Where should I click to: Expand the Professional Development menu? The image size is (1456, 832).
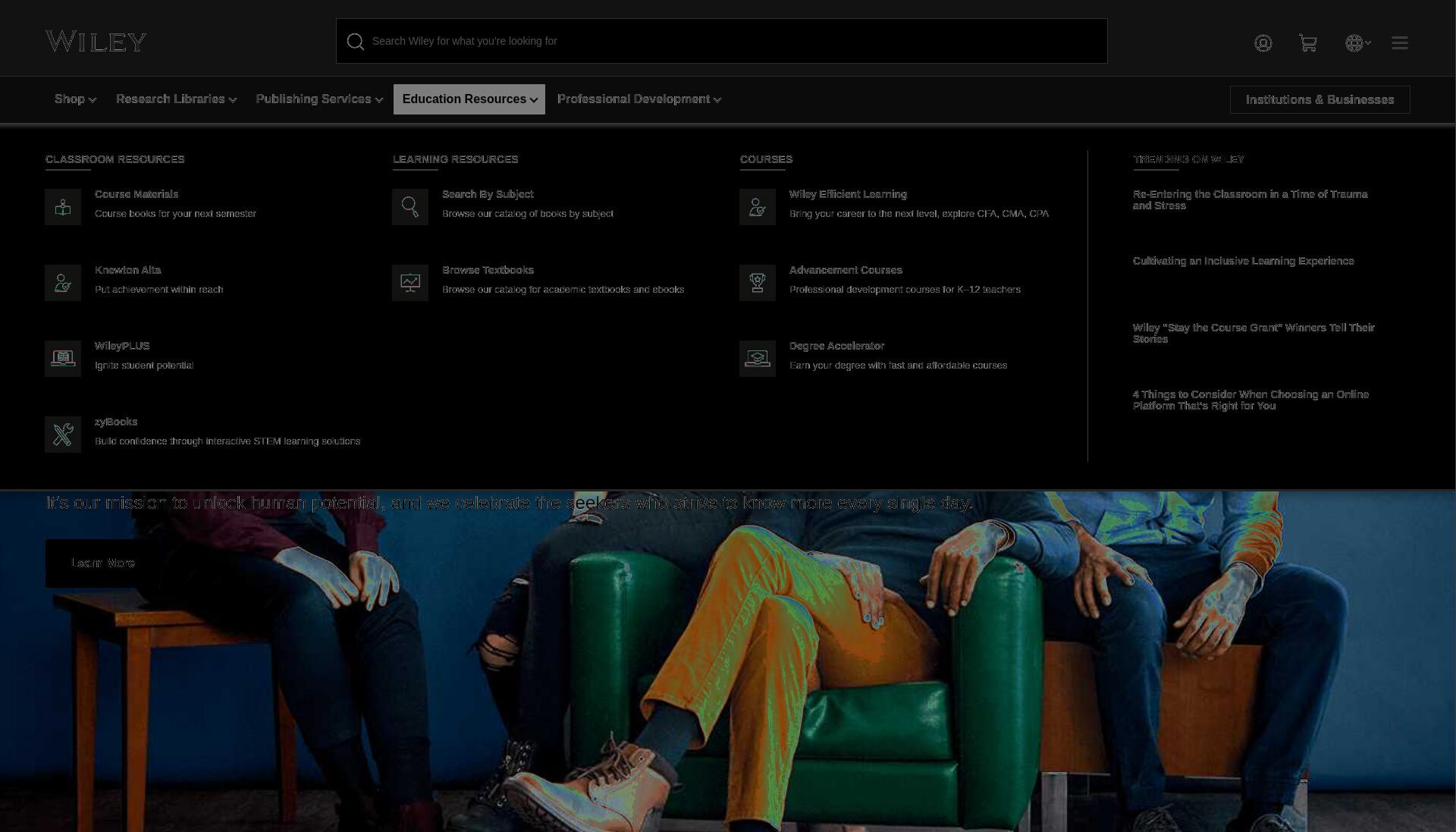tap(639, 99)
